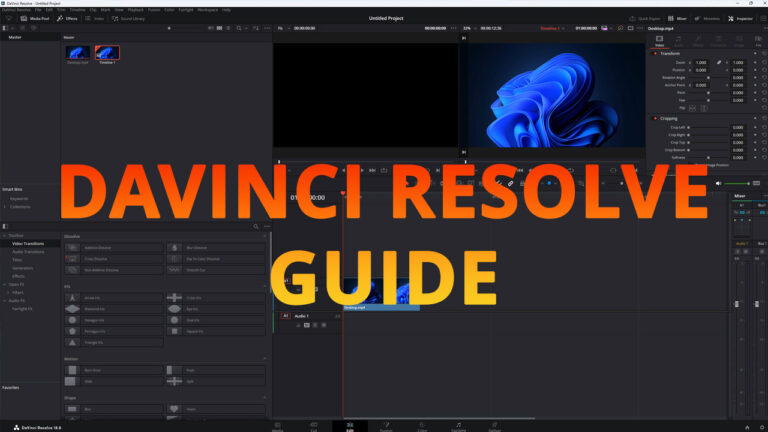Open the Help menu
The image size is (768, 432).
[x=226, y=10]
